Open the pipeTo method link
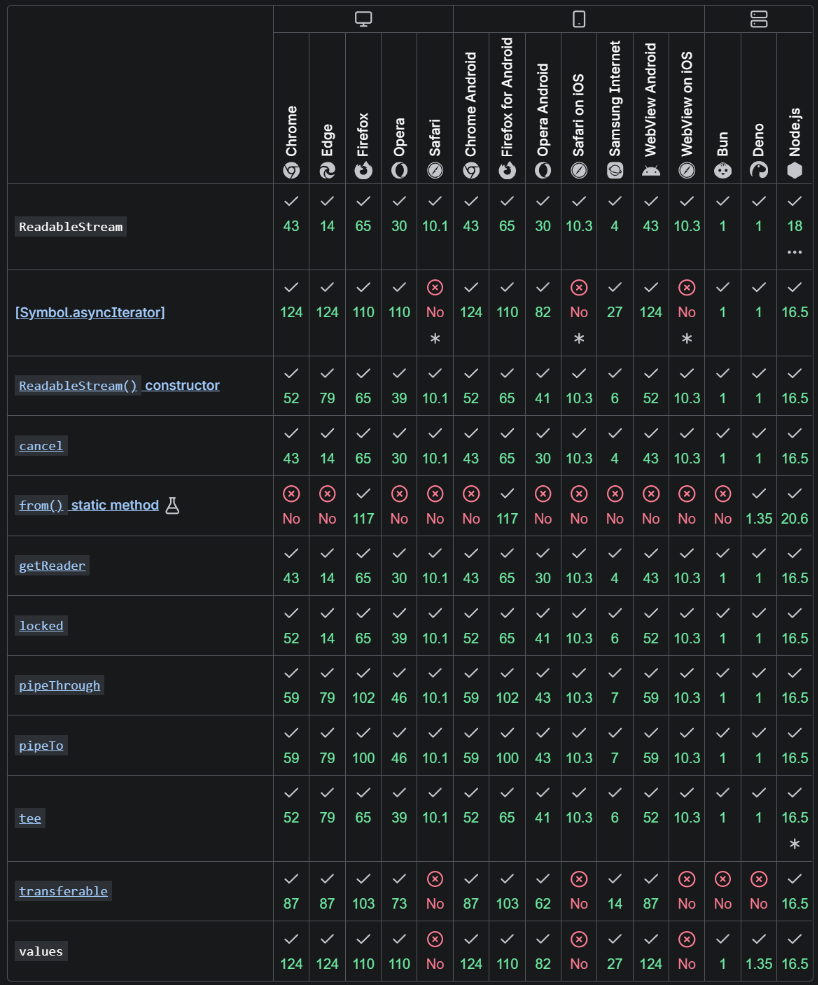The image size is (818, 985). (41, 746)
